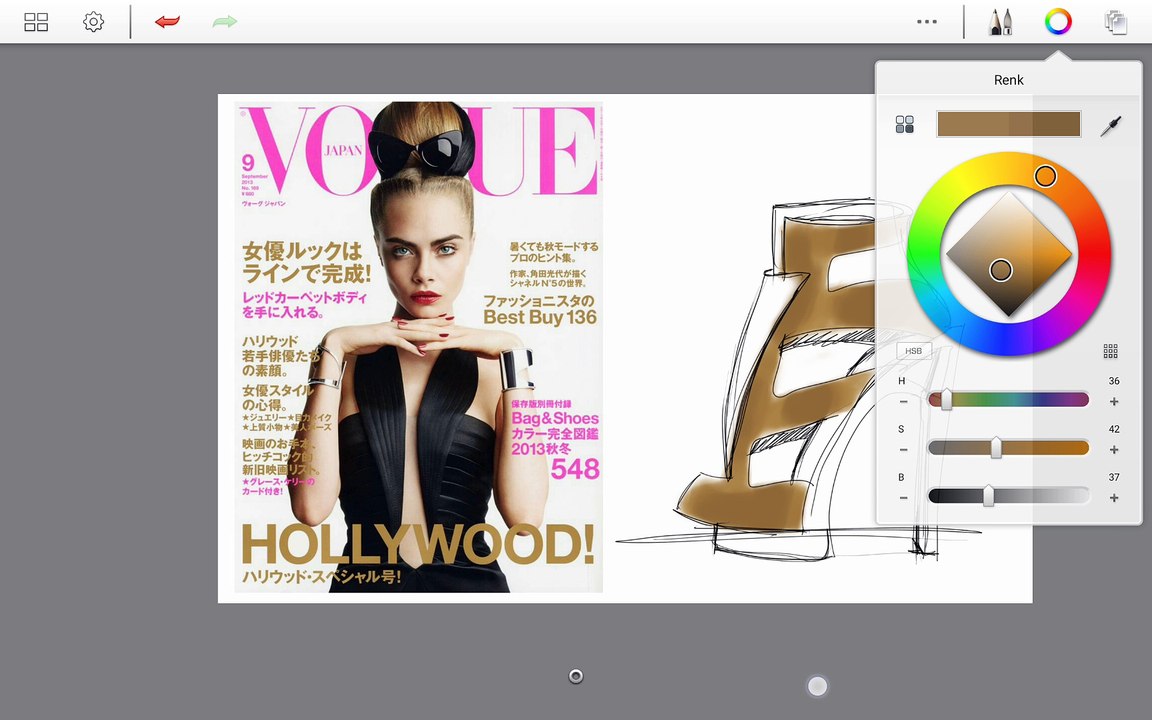Click the B brightness slider thumb
Image resolution: width=1152 pixels, height=720 pixels.
[x=989, y=496]
